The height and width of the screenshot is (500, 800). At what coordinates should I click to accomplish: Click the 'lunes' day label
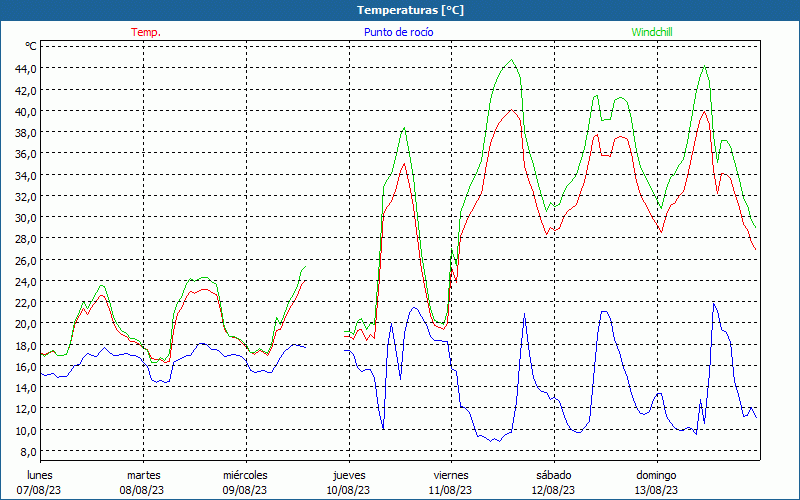(40, 475)
